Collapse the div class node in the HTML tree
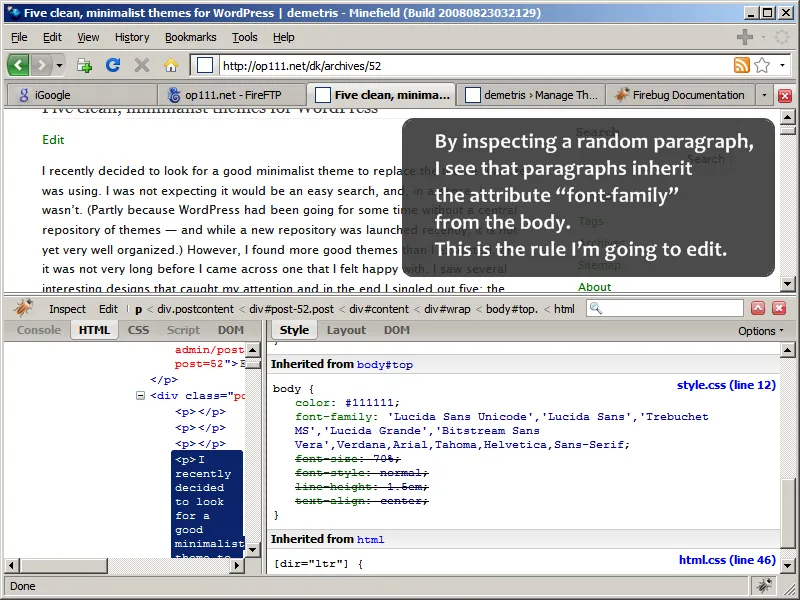This screenshot has width=800, height=600. pos(140,395)
